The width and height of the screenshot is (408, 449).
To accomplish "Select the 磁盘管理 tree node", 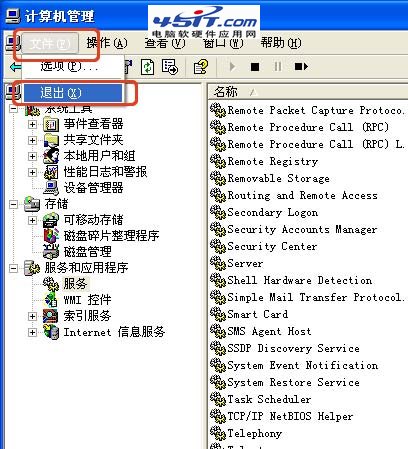I will (x=87, y=252).
